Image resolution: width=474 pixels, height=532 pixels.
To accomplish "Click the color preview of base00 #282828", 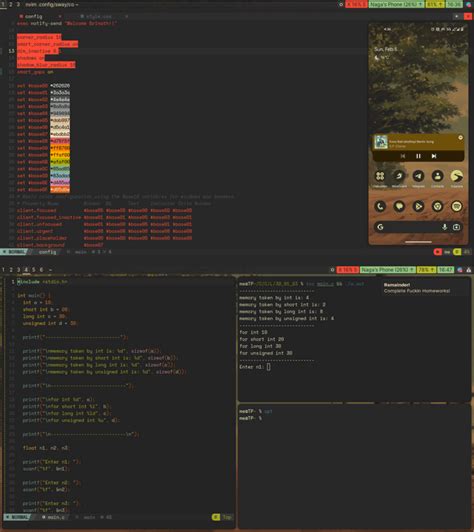I will tap(60, 86).
